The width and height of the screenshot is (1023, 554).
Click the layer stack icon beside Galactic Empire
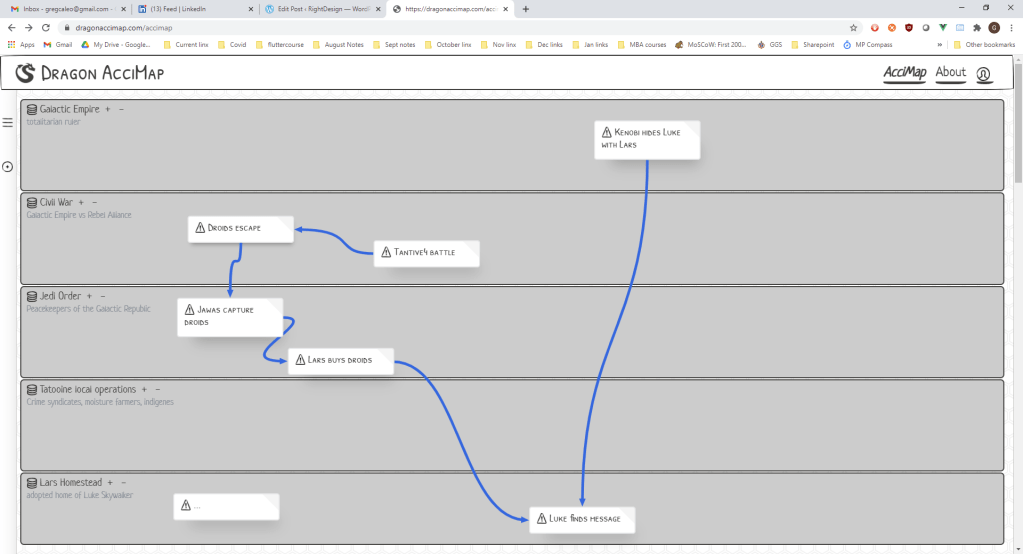(x=32, y=109)
